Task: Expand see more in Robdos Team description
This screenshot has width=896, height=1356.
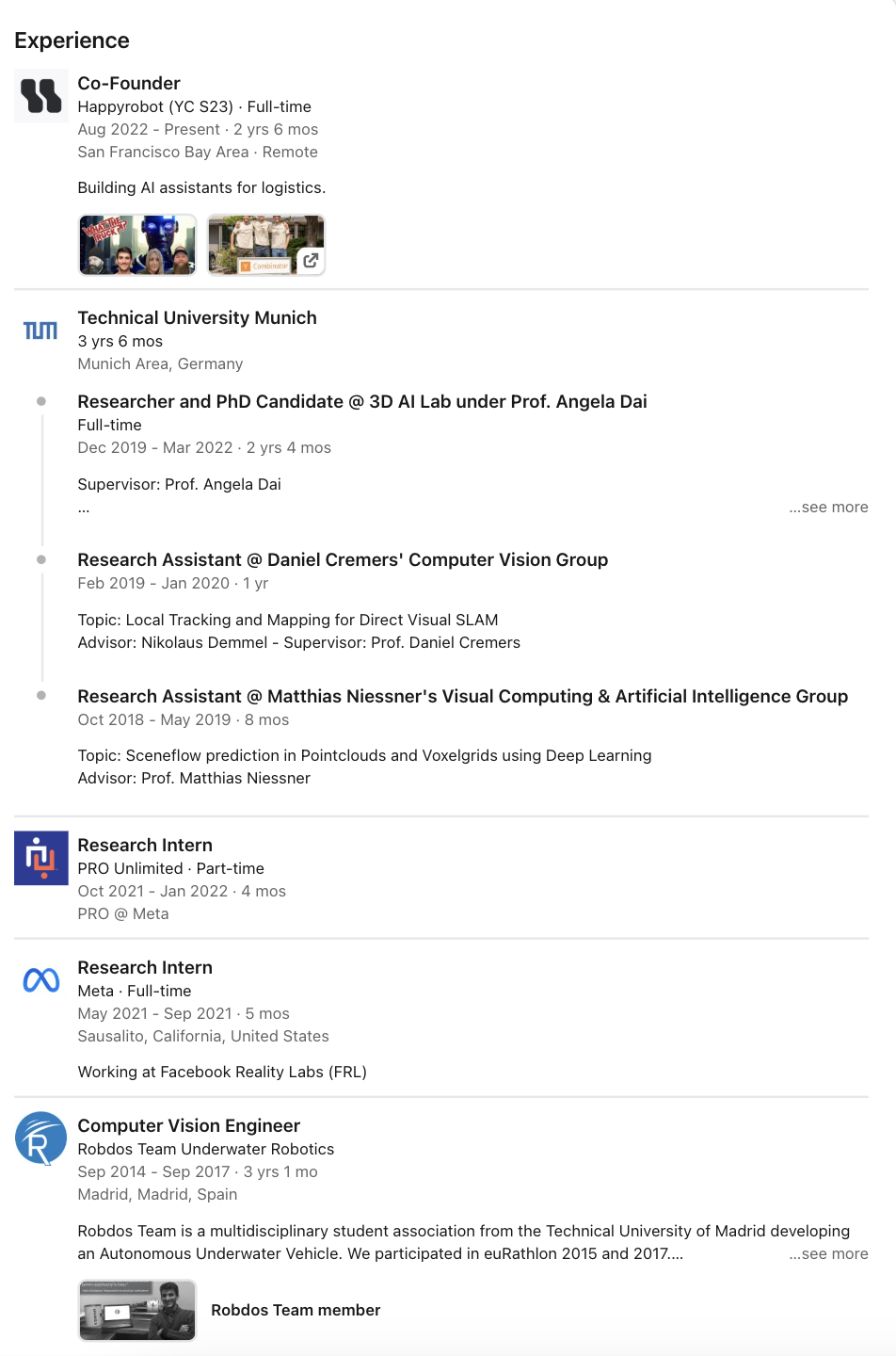Action: [x=828, y=1253]
